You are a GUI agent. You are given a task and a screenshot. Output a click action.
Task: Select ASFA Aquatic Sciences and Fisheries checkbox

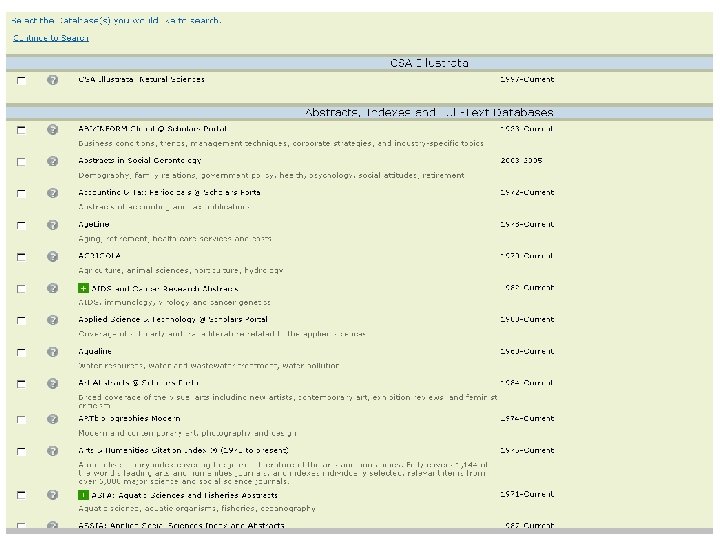[21, 495]
